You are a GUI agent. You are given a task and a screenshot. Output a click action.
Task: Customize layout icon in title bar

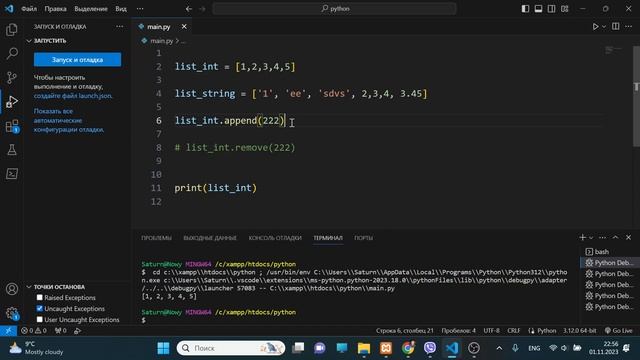564,9
